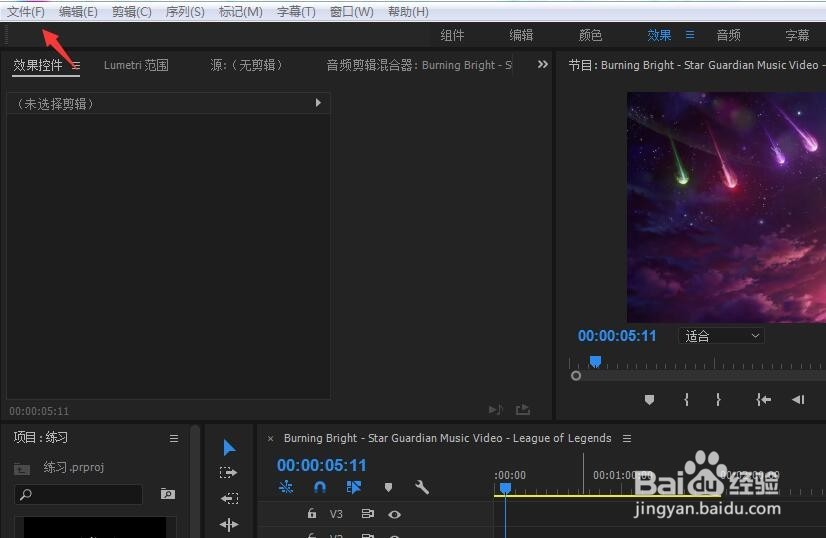Screen dimensions: 826x538
Task: Click the Mark In button
Action: [686, 400]
